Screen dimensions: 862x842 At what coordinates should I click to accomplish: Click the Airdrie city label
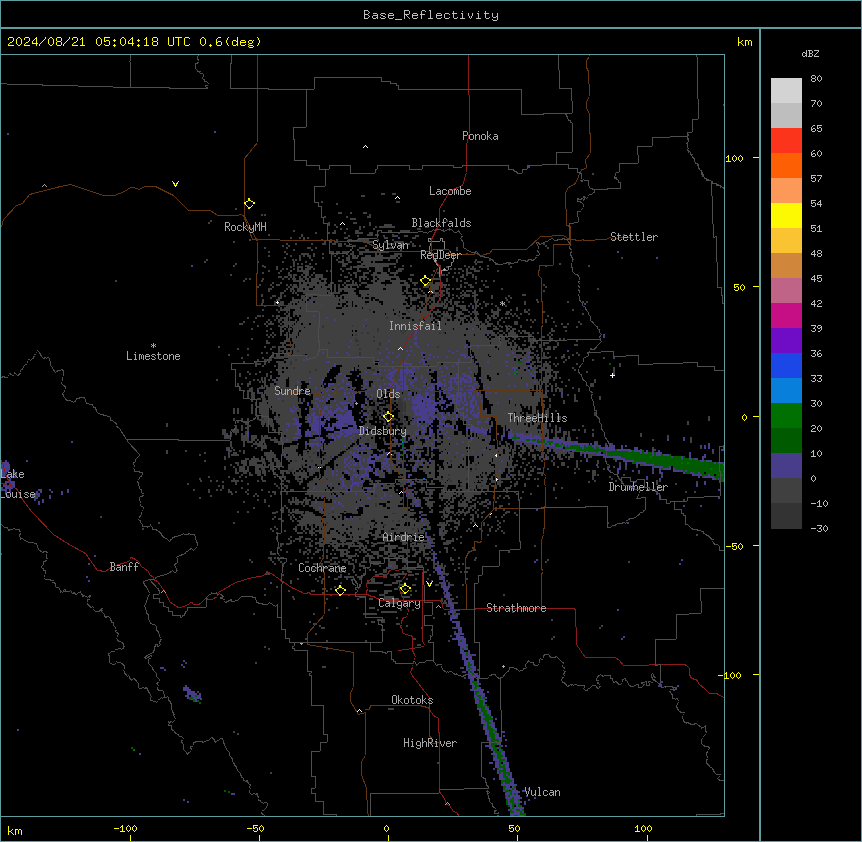point(404,537)
